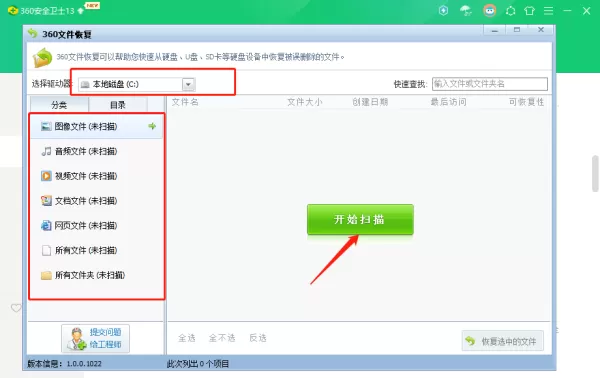This screenshot has width=600, height=378.
Task: Select 音频文件 (未扫描) category
Action: pyautogui.click(x=96, y=151)
